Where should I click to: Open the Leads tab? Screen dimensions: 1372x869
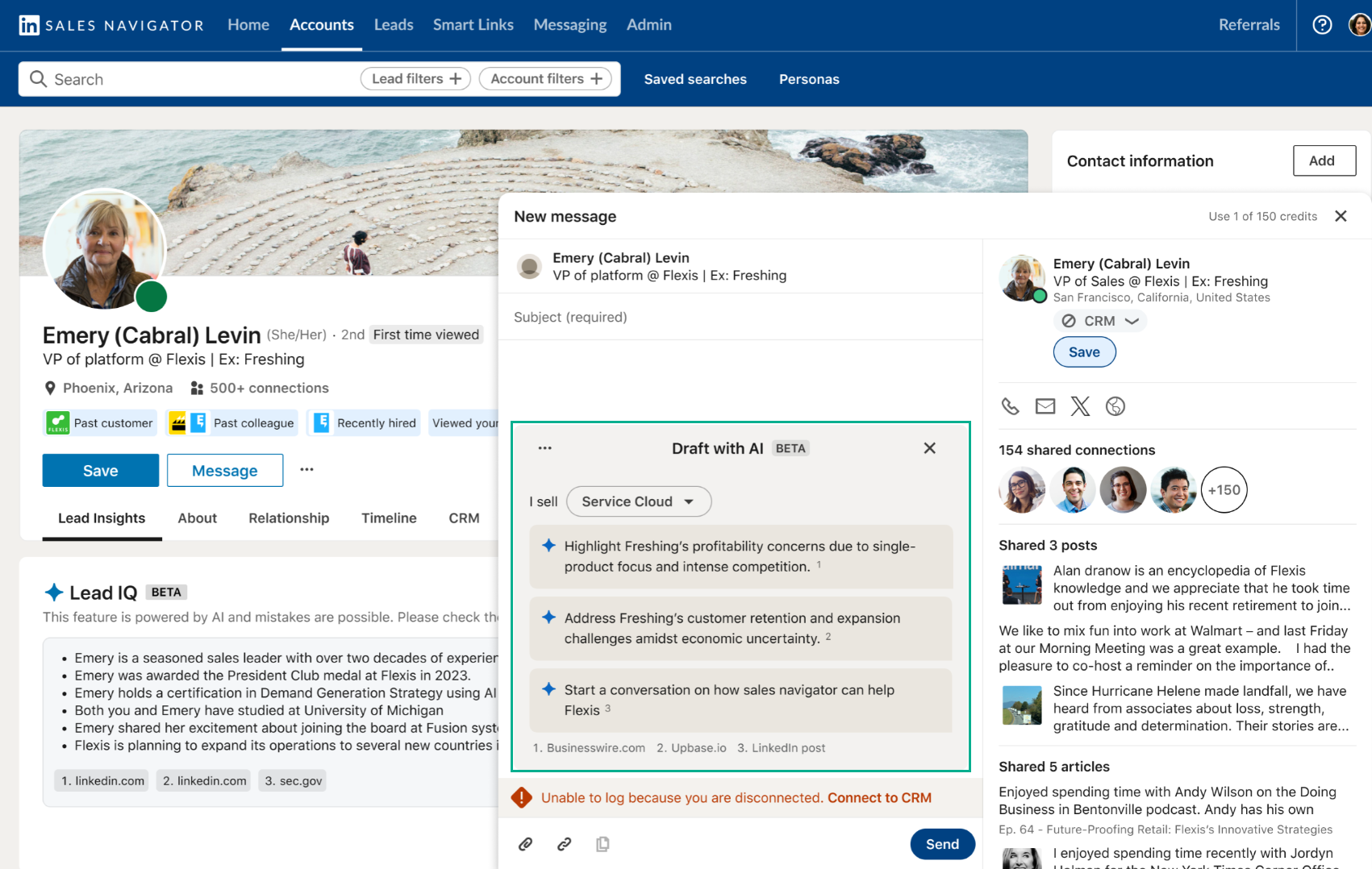click(x=394, y=25)
